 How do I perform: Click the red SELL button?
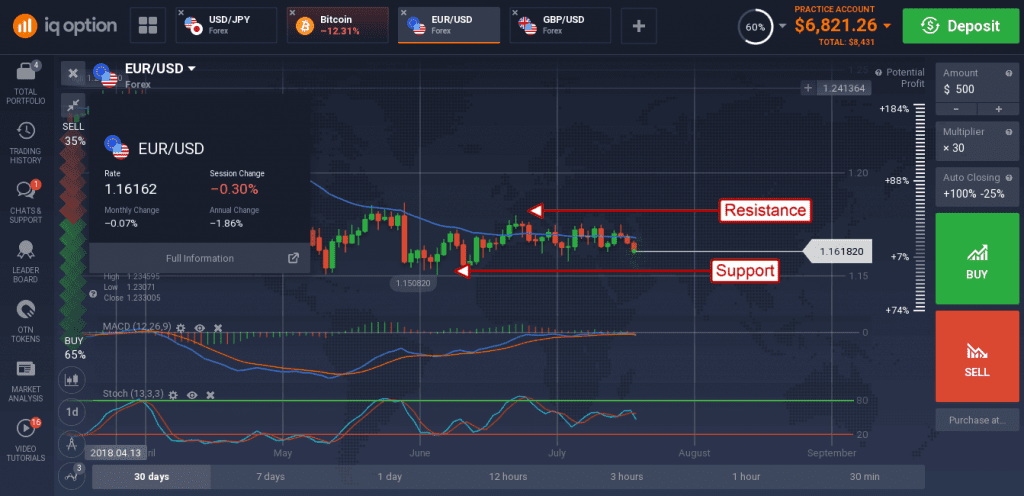tap(977, 356)
